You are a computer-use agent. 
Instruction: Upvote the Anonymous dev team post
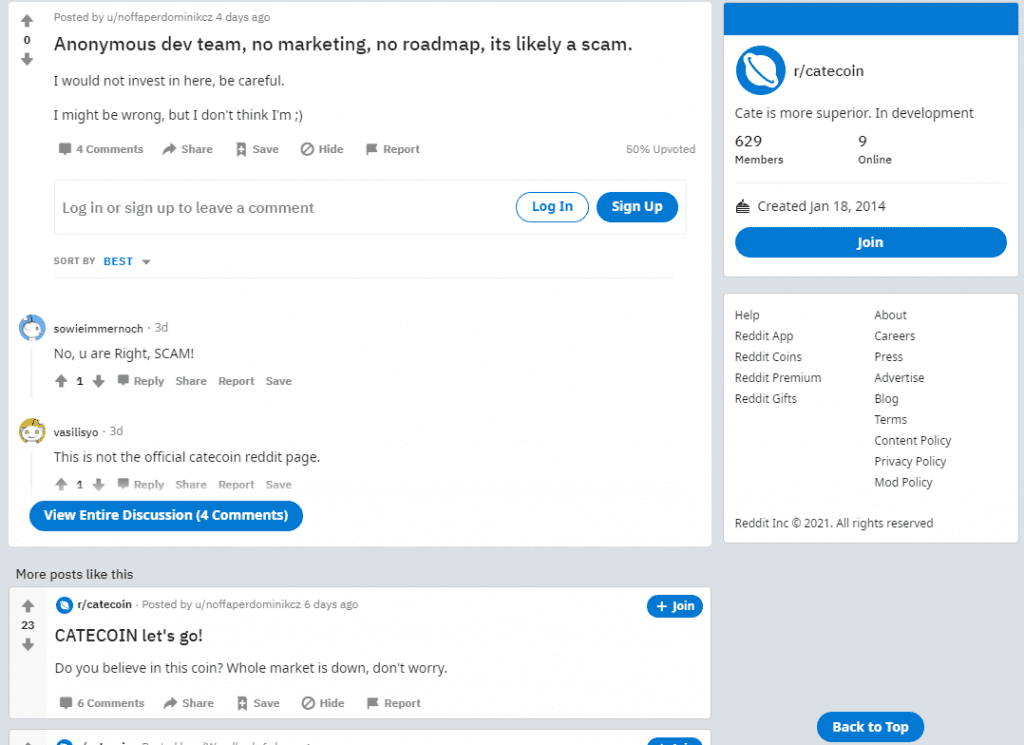pos(27,21)
